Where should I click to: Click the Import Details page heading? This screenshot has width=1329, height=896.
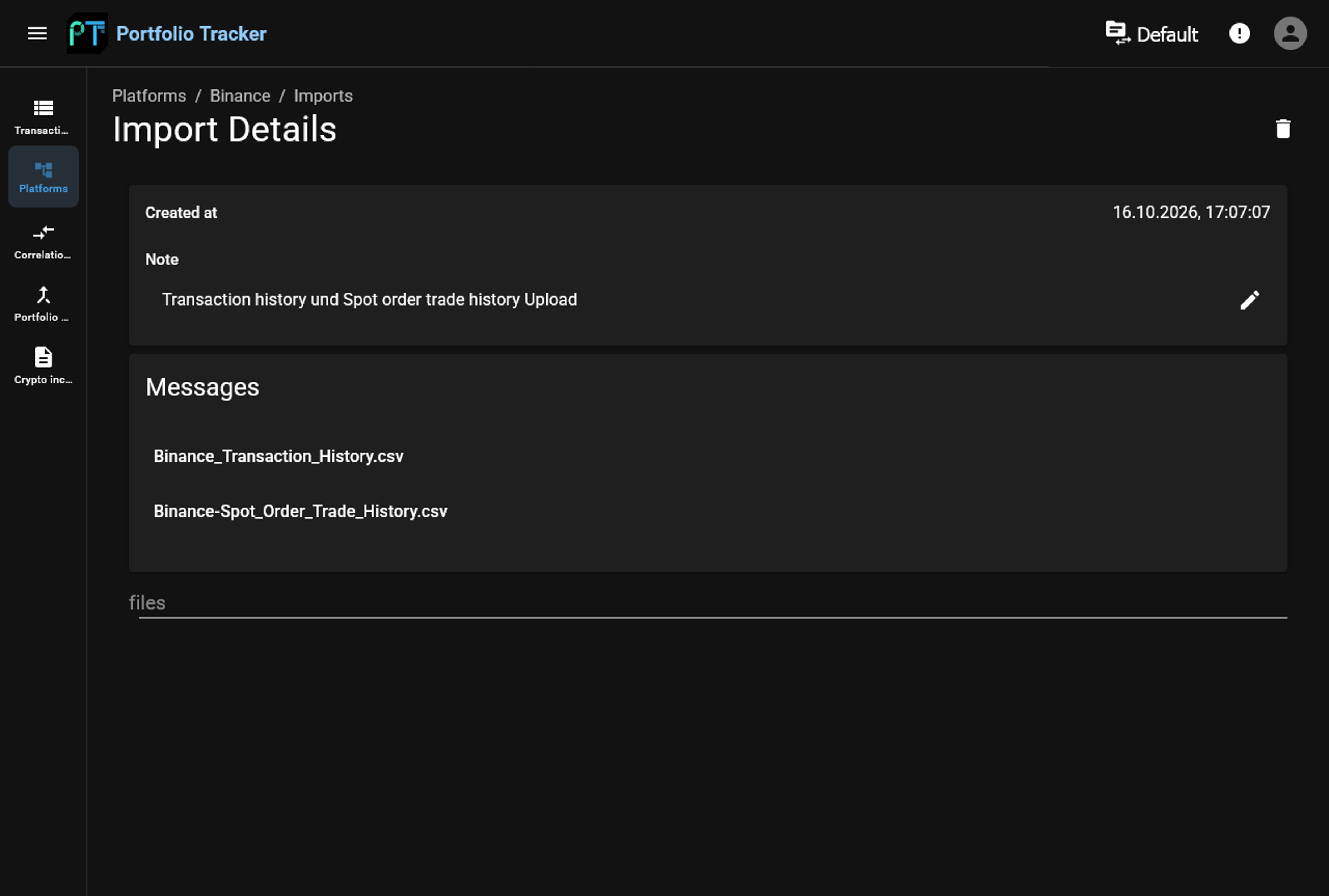pyautogui.click(x=224, y=129)
